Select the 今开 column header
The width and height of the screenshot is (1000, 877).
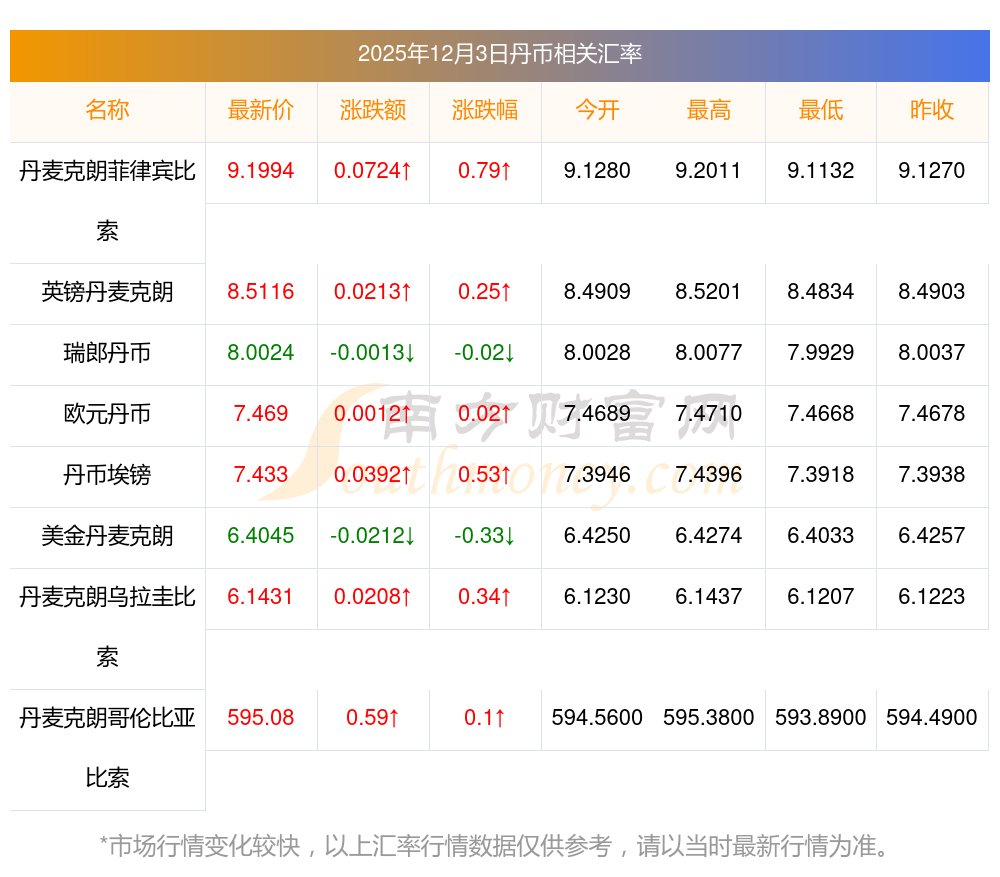pyautogui.click(x=597, y=110)
